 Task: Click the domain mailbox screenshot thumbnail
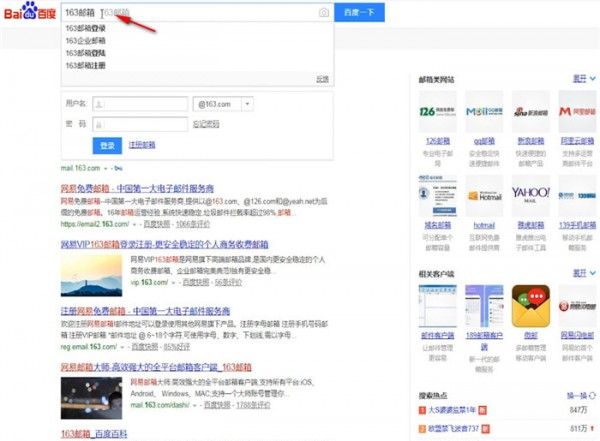pos(437,196)
